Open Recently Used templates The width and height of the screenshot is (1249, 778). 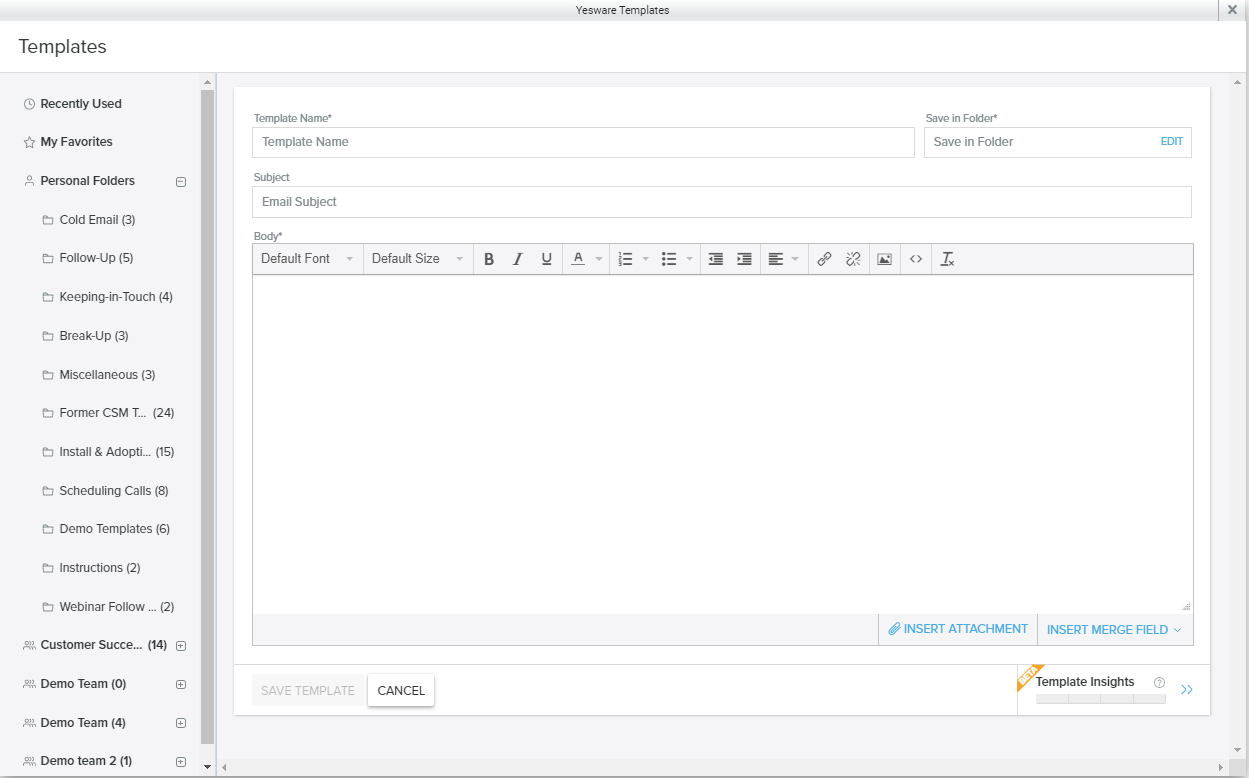[x=80, y=104]
